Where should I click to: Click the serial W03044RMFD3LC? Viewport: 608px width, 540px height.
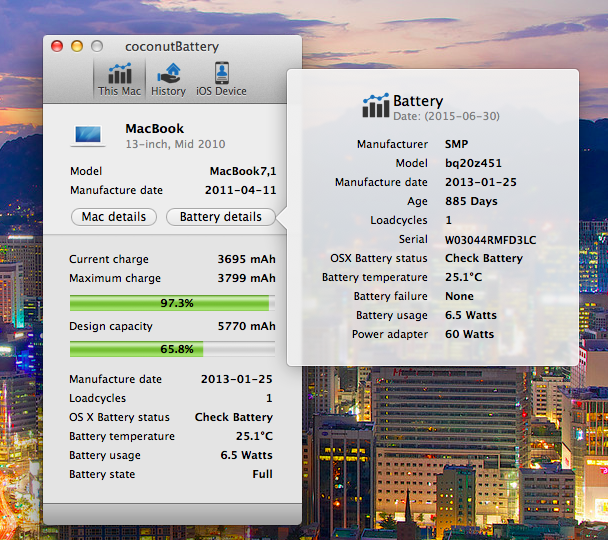pos(491,240)
